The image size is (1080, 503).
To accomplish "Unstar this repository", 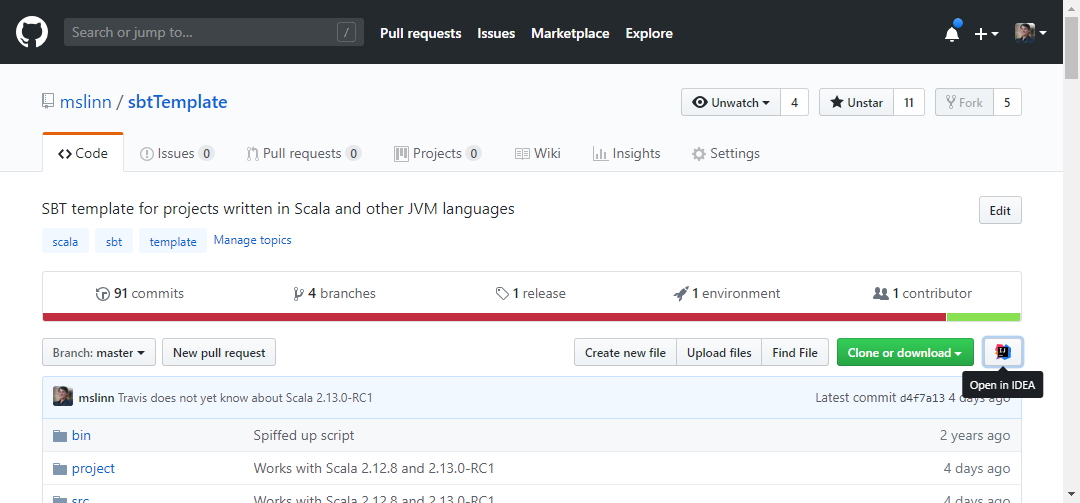I will [x=856, y=102].
